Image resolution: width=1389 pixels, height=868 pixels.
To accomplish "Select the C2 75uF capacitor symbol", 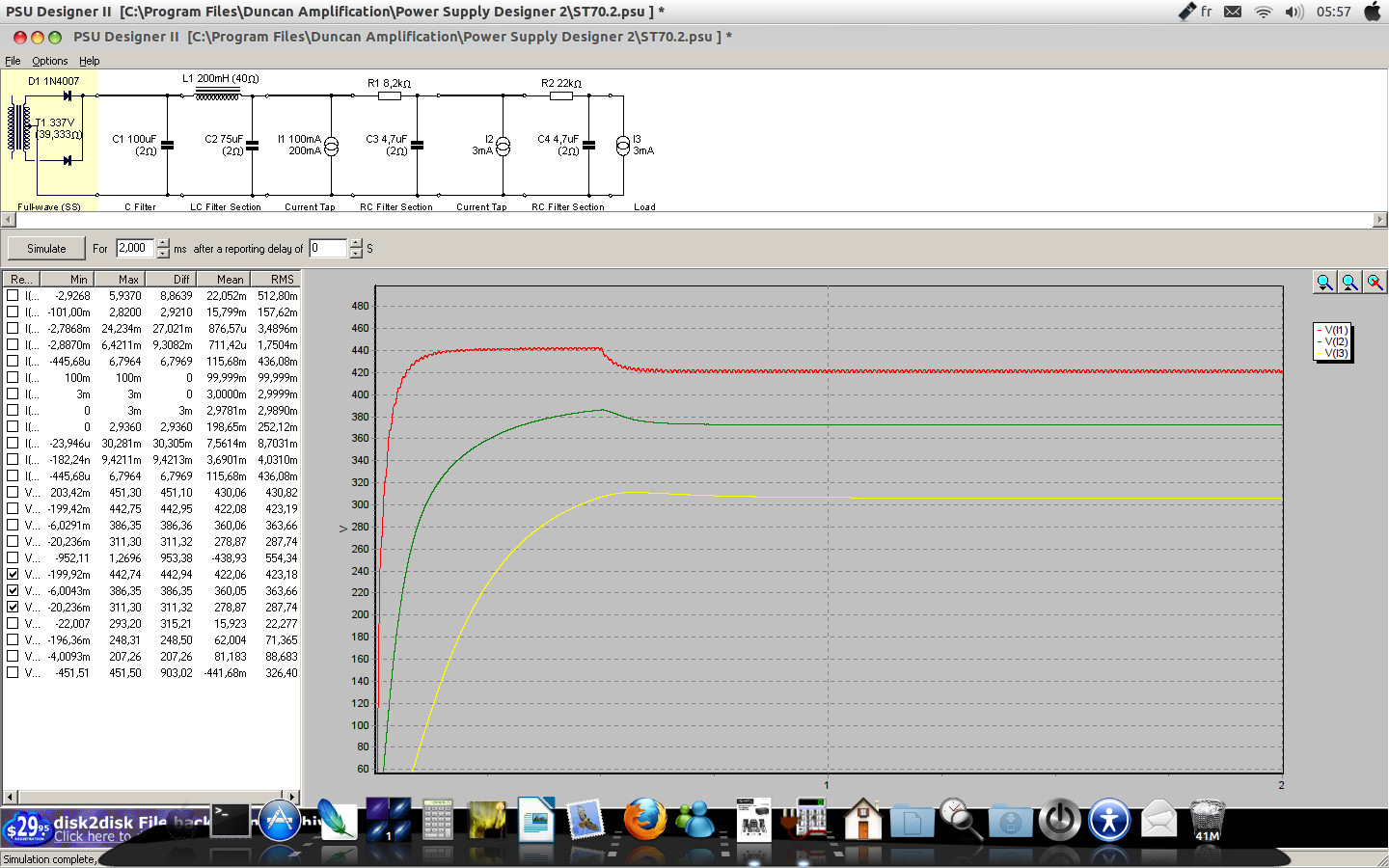I will point(252,146).
